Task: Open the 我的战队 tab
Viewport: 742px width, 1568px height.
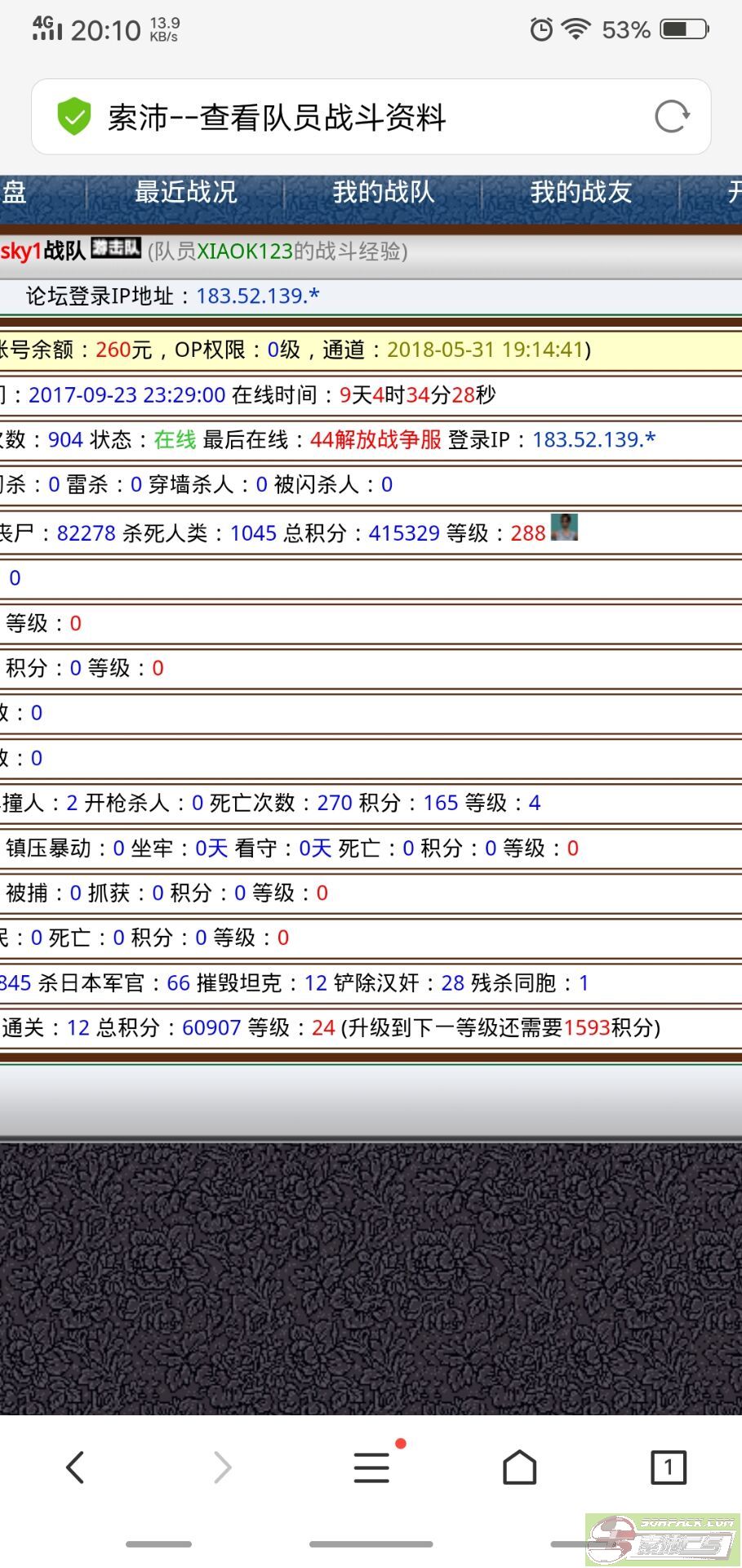Action: (383, 193)
